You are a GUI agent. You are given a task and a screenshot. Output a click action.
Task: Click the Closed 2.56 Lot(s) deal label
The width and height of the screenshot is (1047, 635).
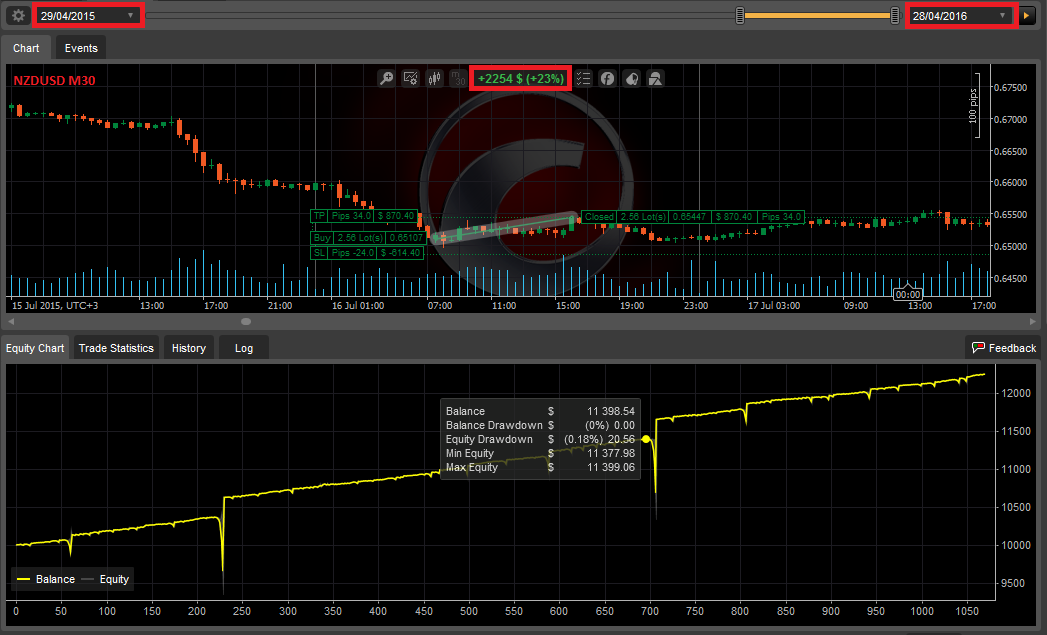tap(693, 217)
